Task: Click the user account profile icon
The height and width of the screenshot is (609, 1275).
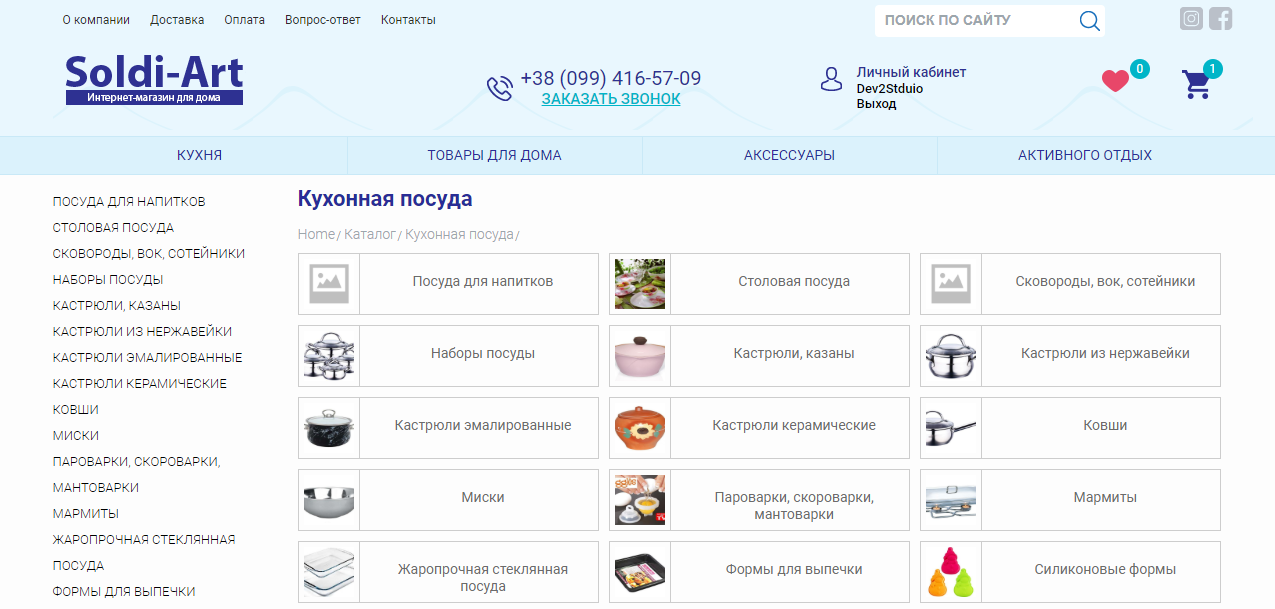Action: coord(831,80)
